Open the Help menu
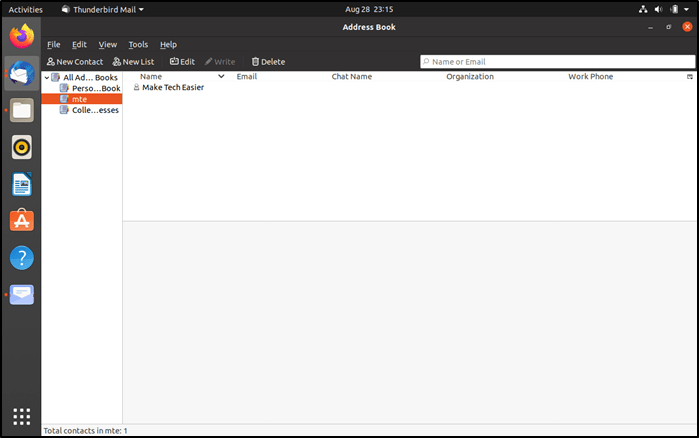Viewport: 699px width, 438px height. [169, 45]
